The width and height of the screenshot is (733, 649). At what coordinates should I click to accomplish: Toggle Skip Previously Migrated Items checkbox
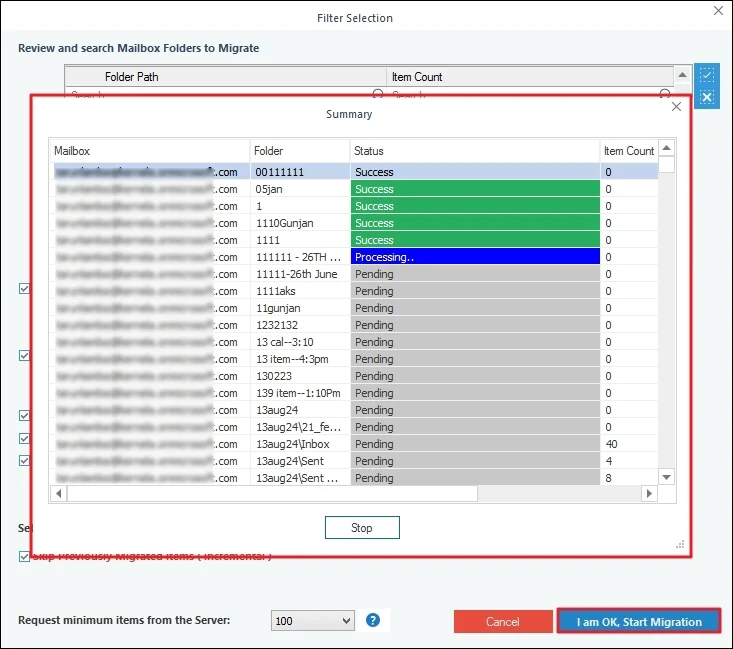pos(24,556)
